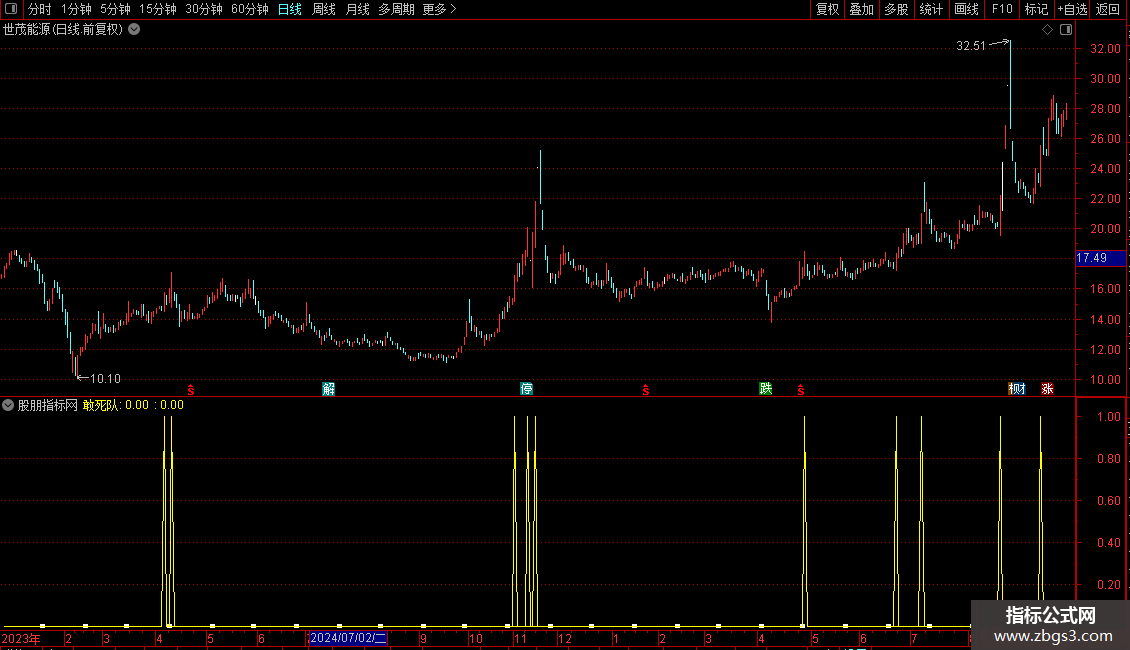1130x650 pixels.
Task: Add stock via +自选 button
Action: point(1072,9)
